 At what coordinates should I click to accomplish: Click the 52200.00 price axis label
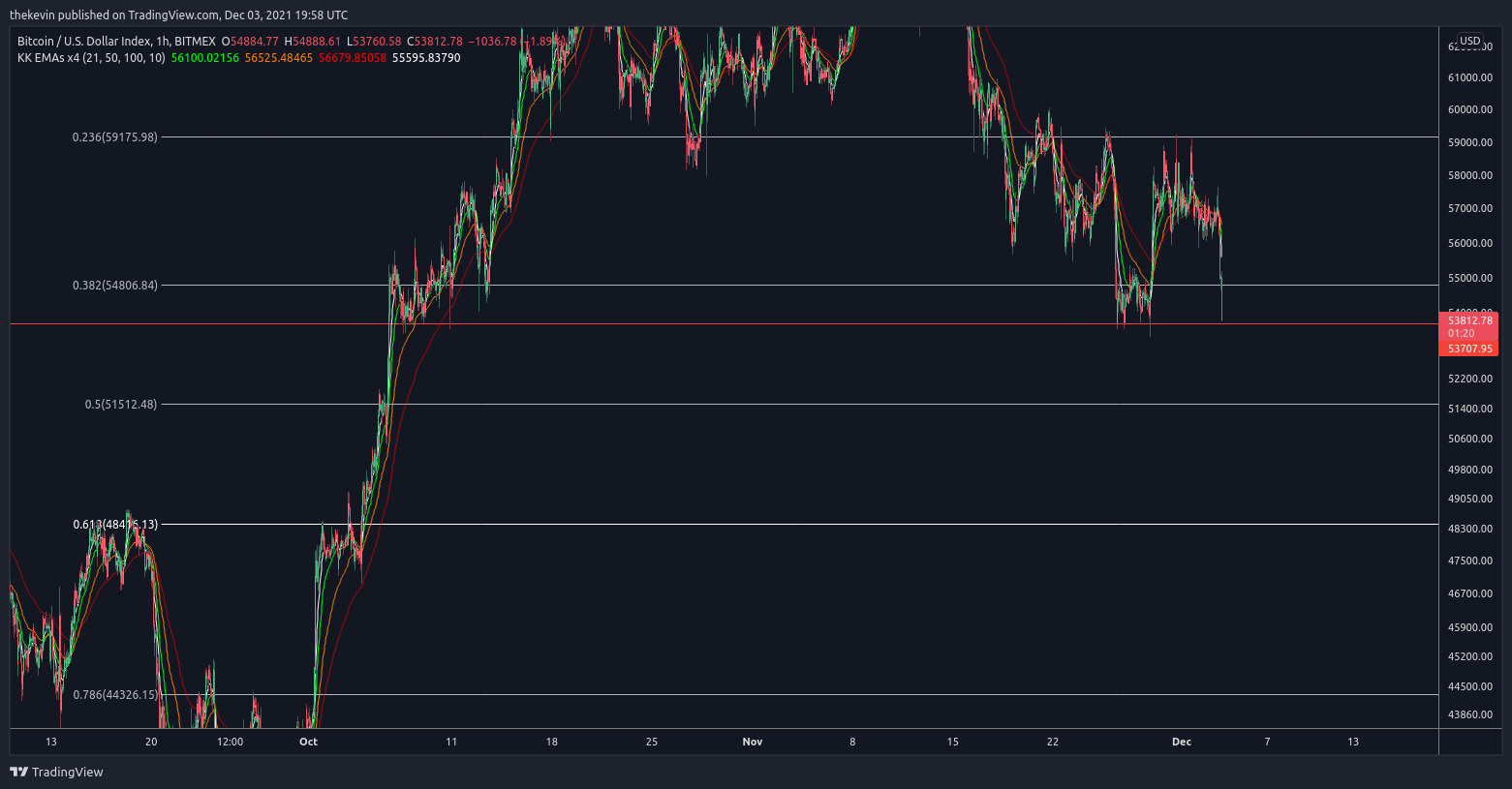pyautogui.click(x=1469, y=379)
